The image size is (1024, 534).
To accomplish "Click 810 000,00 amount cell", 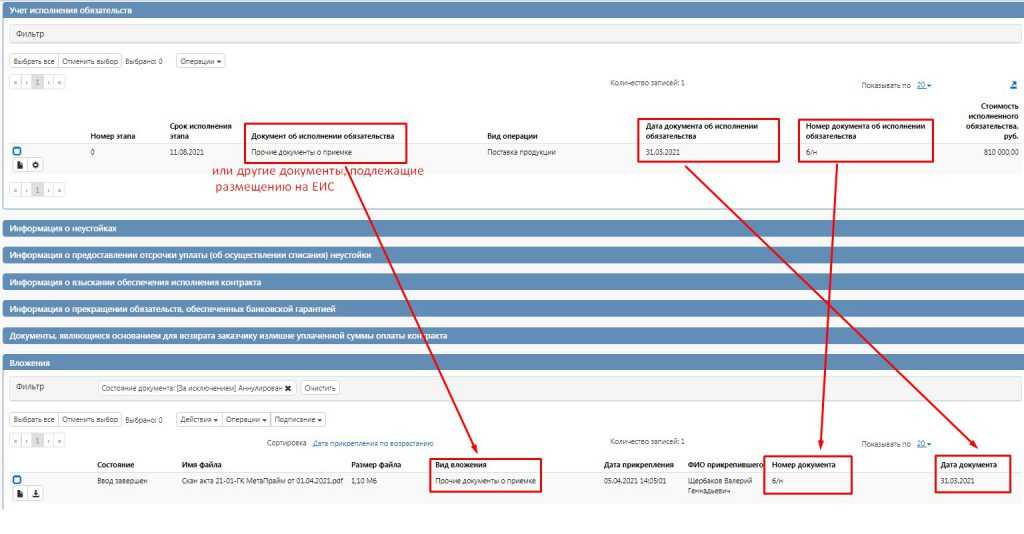I will point(1000,152).
